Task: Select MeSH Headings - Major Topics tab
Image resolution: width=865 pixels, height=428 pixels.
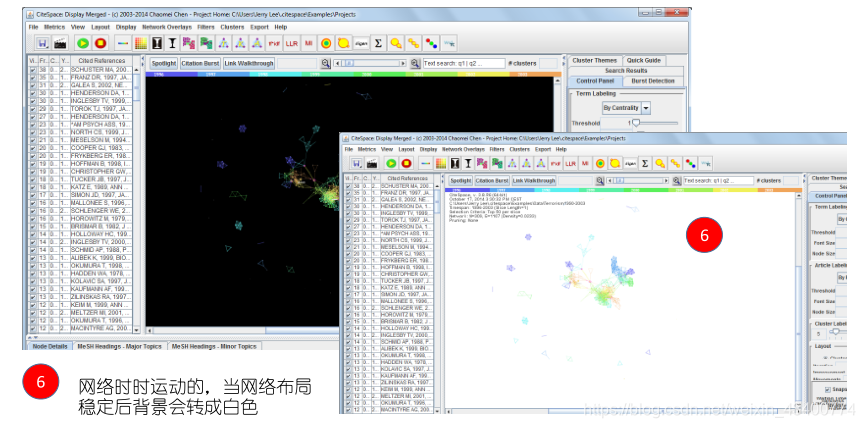Action: [x=120, y=346]
